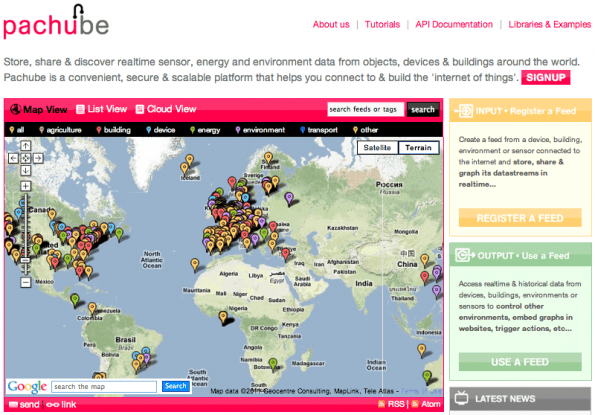The height and width of the screenshot is (415, 595).
Task: Click the OUTPUT Use a Feed icon
Action: click(x=464, y=255)
